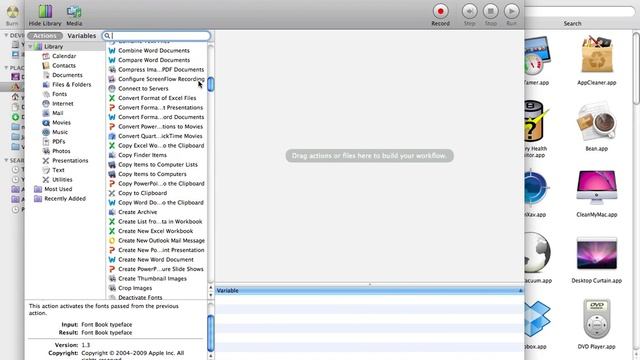Select Create New Word Document action
The height and width of the screenshot is (360, 640).
coord(156,260)
